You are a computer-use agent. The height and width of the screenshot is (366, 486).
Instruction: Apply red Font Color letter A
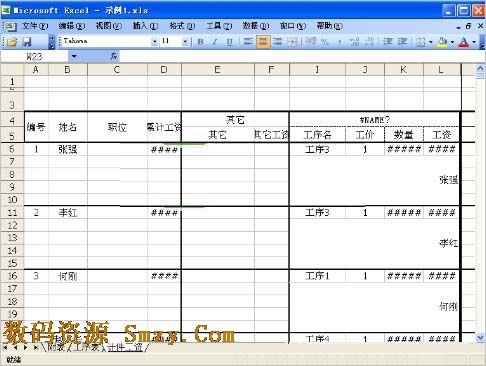tap(464, 42)
